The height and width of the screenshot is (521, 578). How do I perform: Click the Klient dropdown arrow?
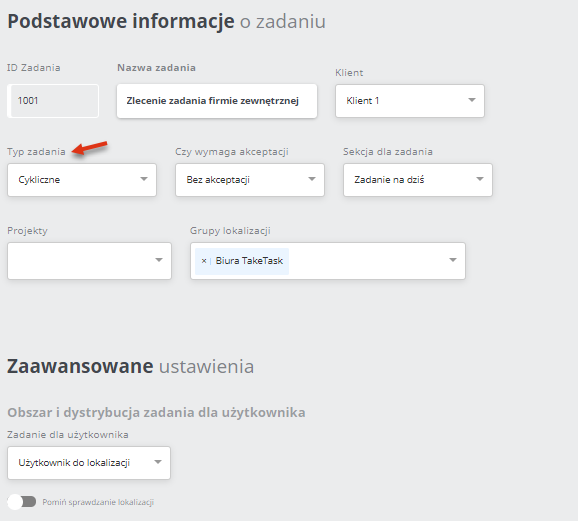click(x=471, y=100)
